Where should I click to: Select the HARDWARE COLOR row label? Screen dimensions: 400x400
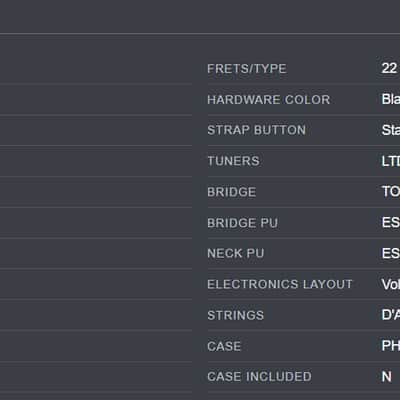pos(269,100)
